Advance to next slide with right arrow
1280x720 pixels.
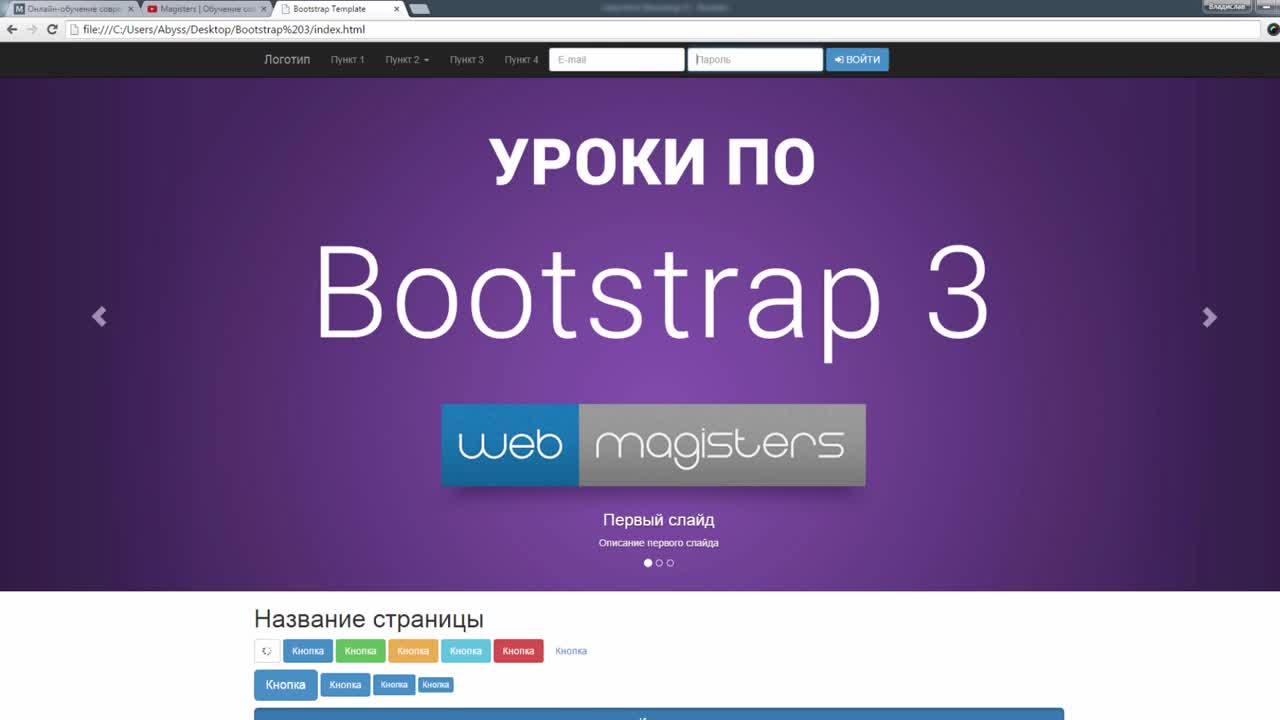coord(1209,317)
